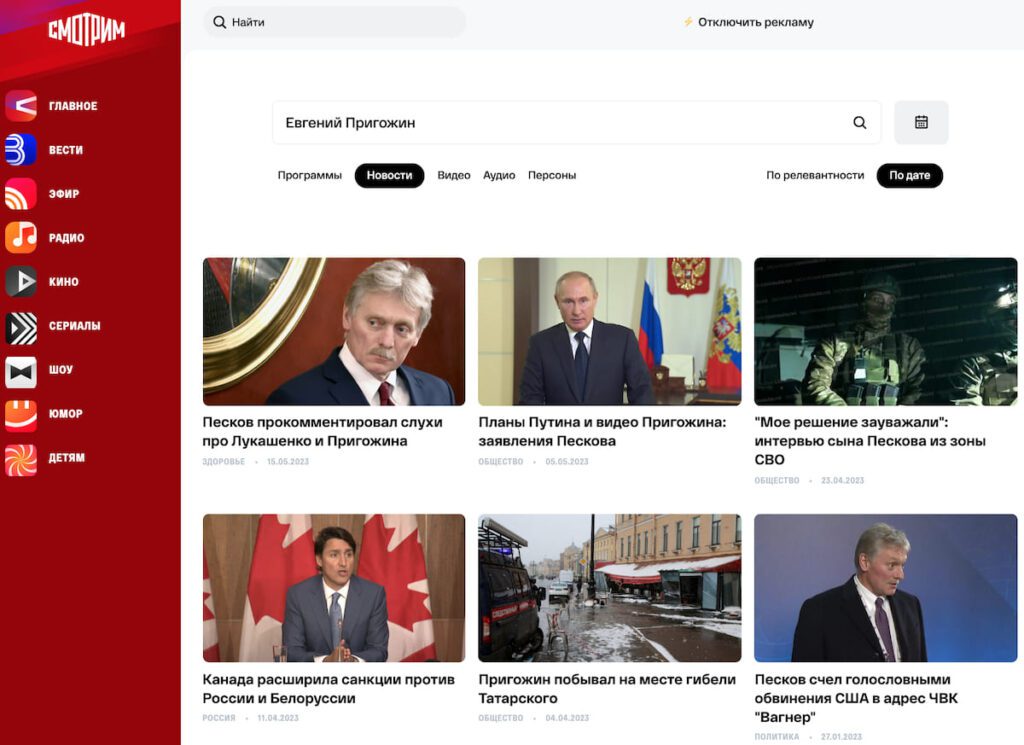This screenshot has height=745, width=1024.
Task: Open the calendar date picker
Action: click(921, 123)
